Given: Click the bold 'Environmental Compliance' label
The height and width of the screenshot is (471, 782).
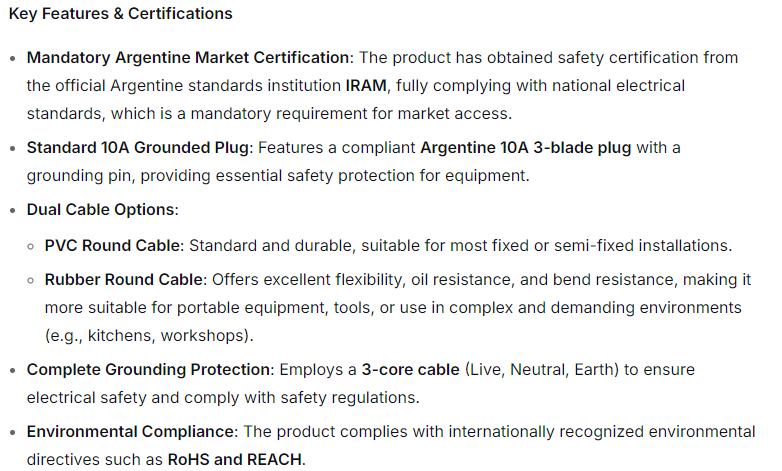Looking at the screenshot, I should pos(130,432).
